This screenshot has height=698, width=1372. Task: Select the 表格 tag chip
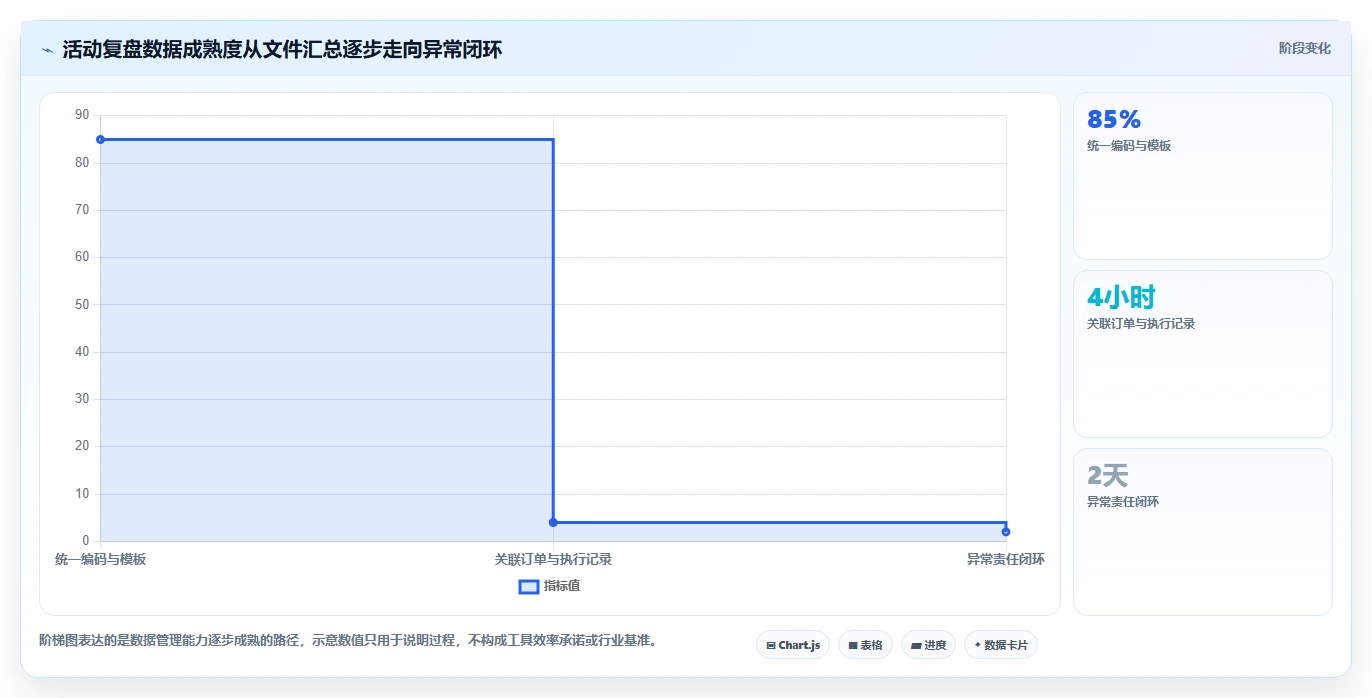pos(865,645)
